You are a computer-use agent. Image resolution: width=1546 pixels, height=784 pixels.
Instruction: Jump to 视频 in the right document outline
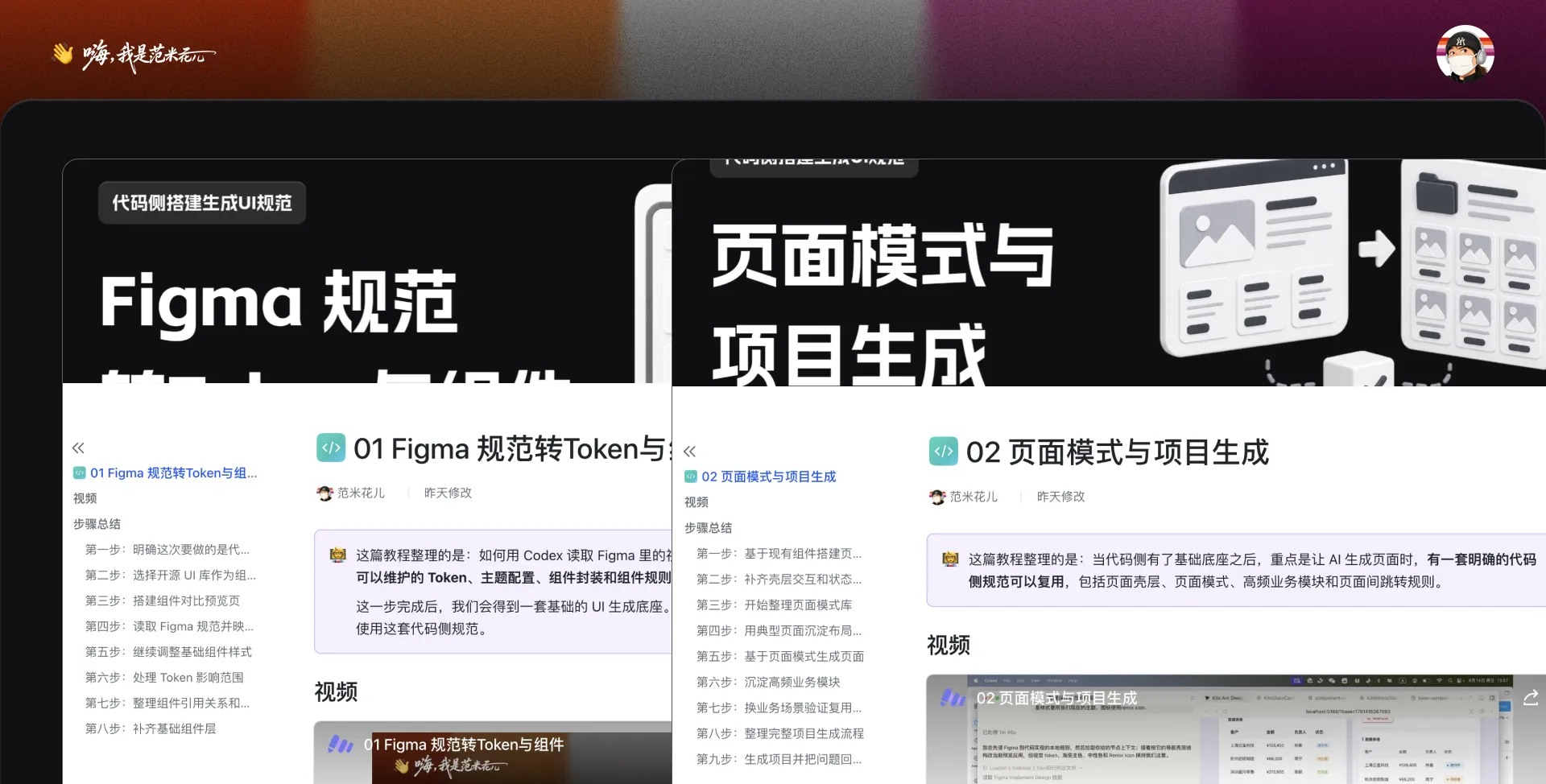coord(697,502)
